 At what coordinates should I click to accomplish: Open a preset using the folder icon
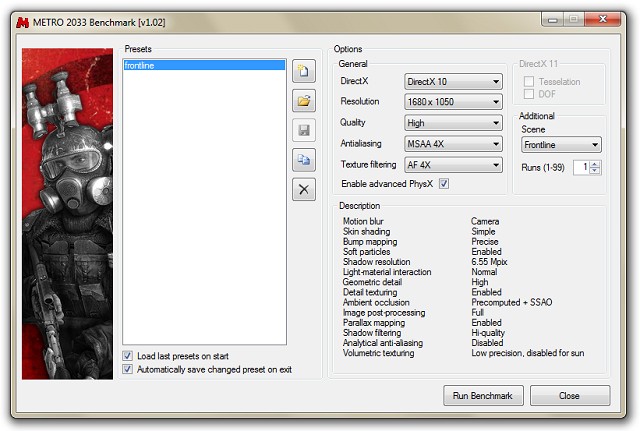304,101
